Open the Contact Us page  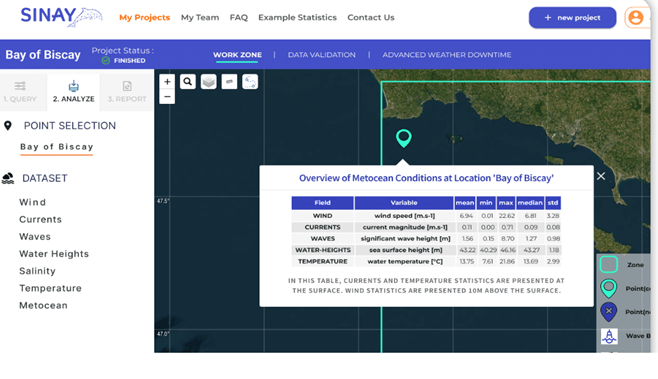pos(371,18)
